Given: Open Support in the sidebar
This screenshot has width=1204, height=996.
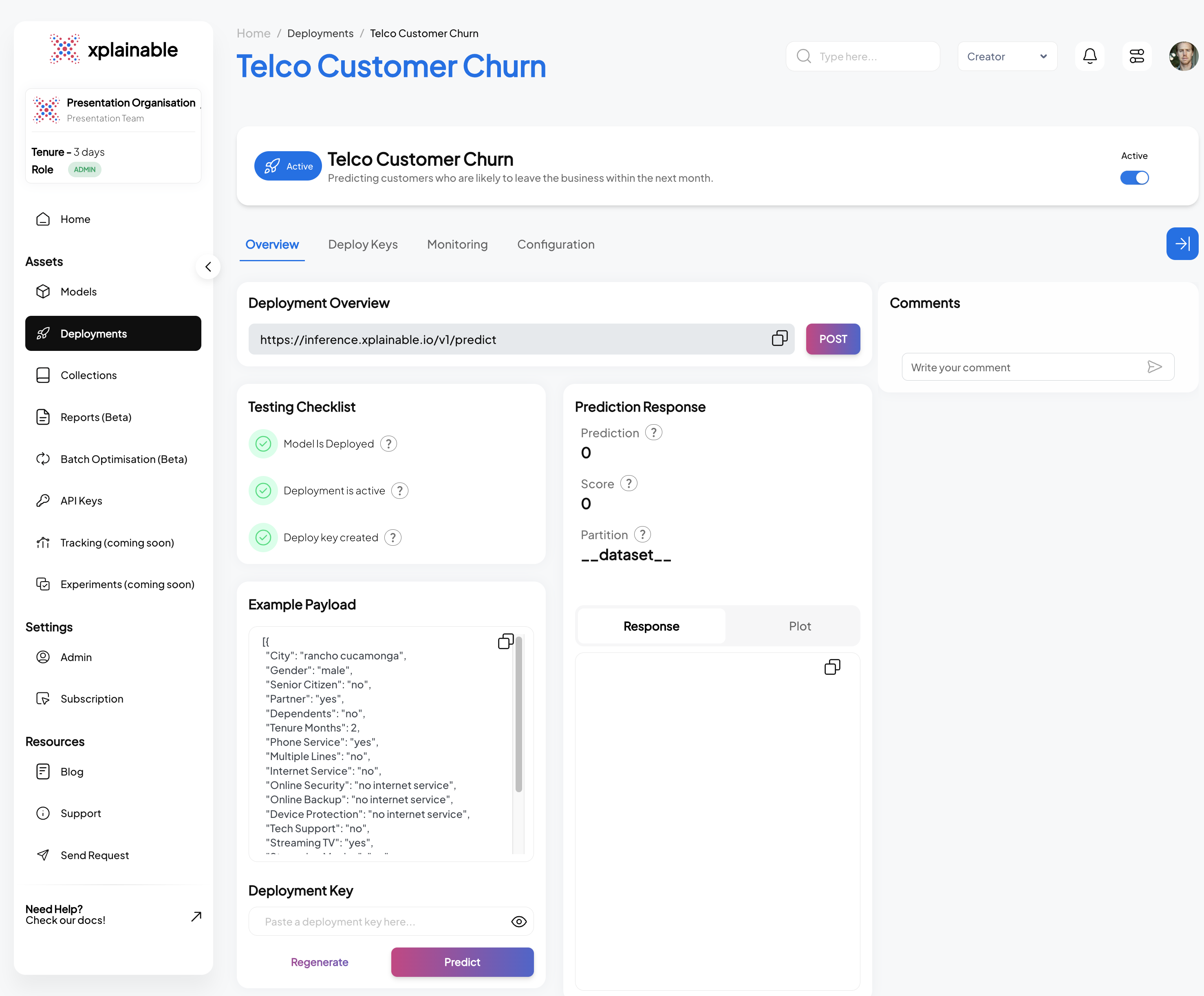Looking at the screenshot, I should click(x=113, y=813).
